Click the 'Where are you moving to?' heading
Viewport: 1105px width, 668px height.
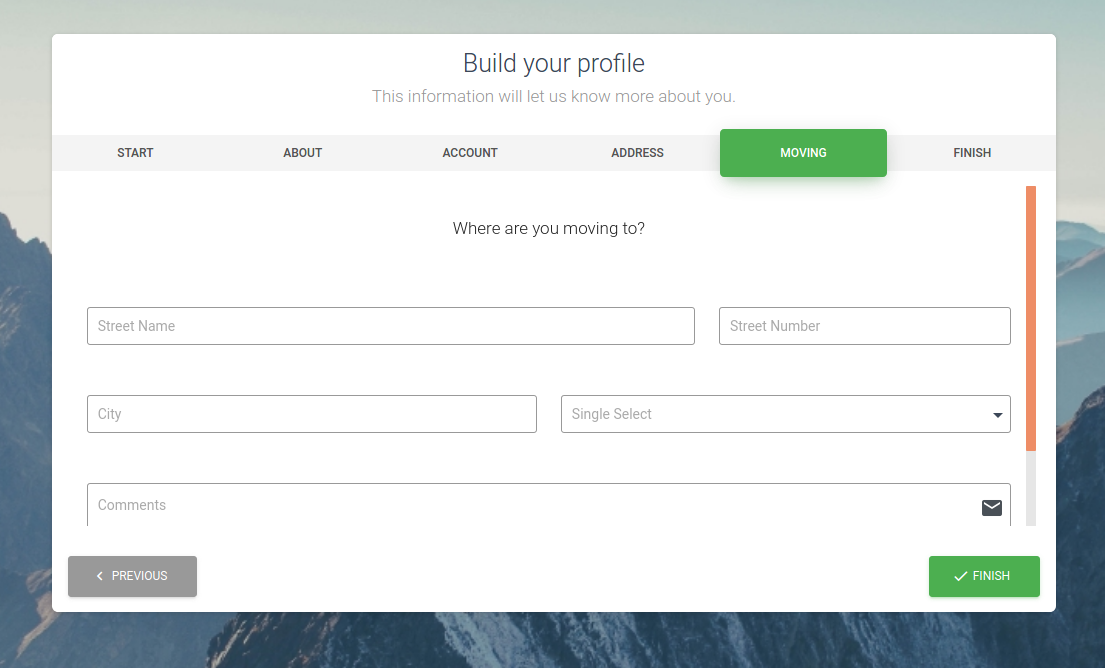(548, 228)
